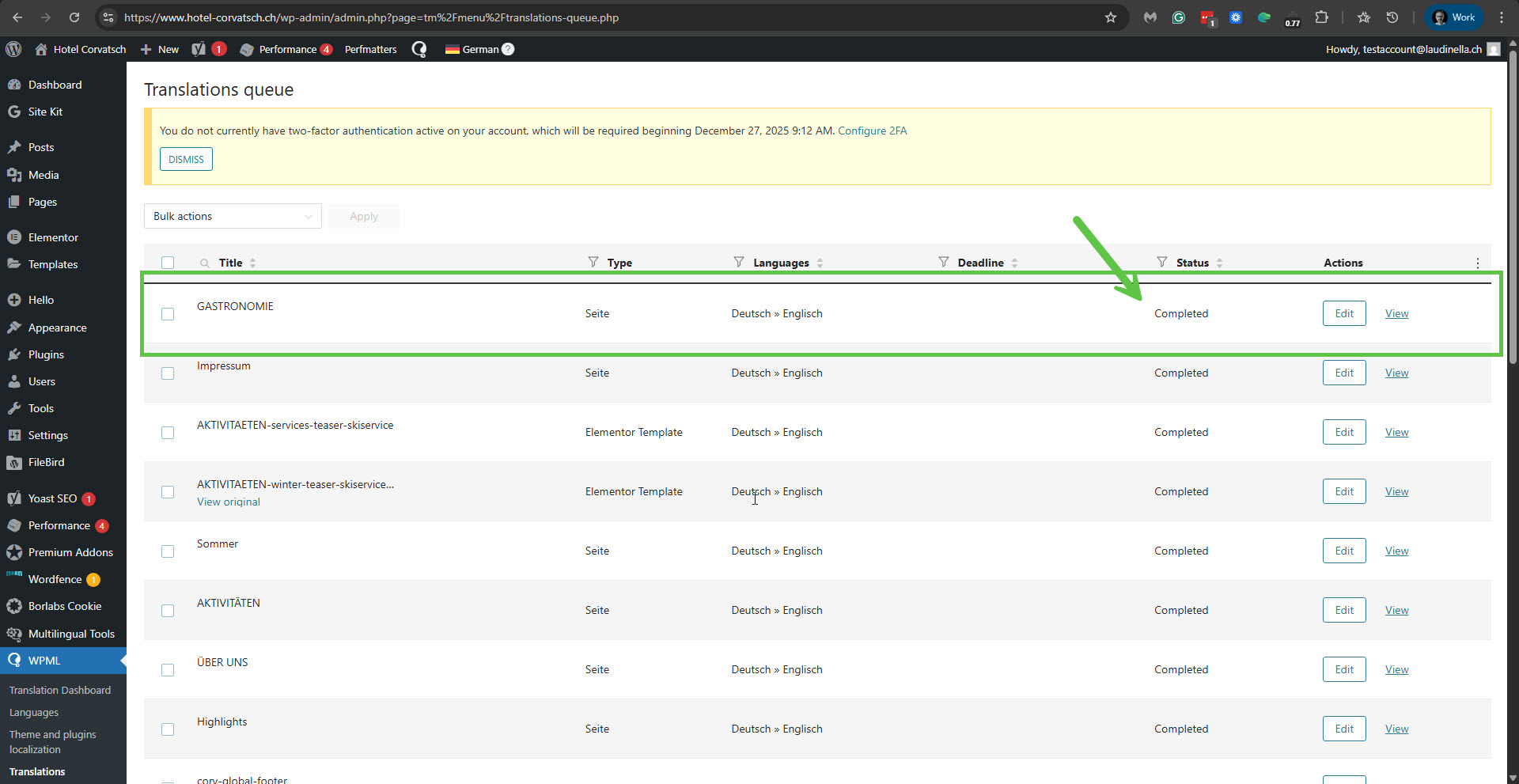
Task: Click the Title search magnifier icon
Action: (x=205, y=263)
